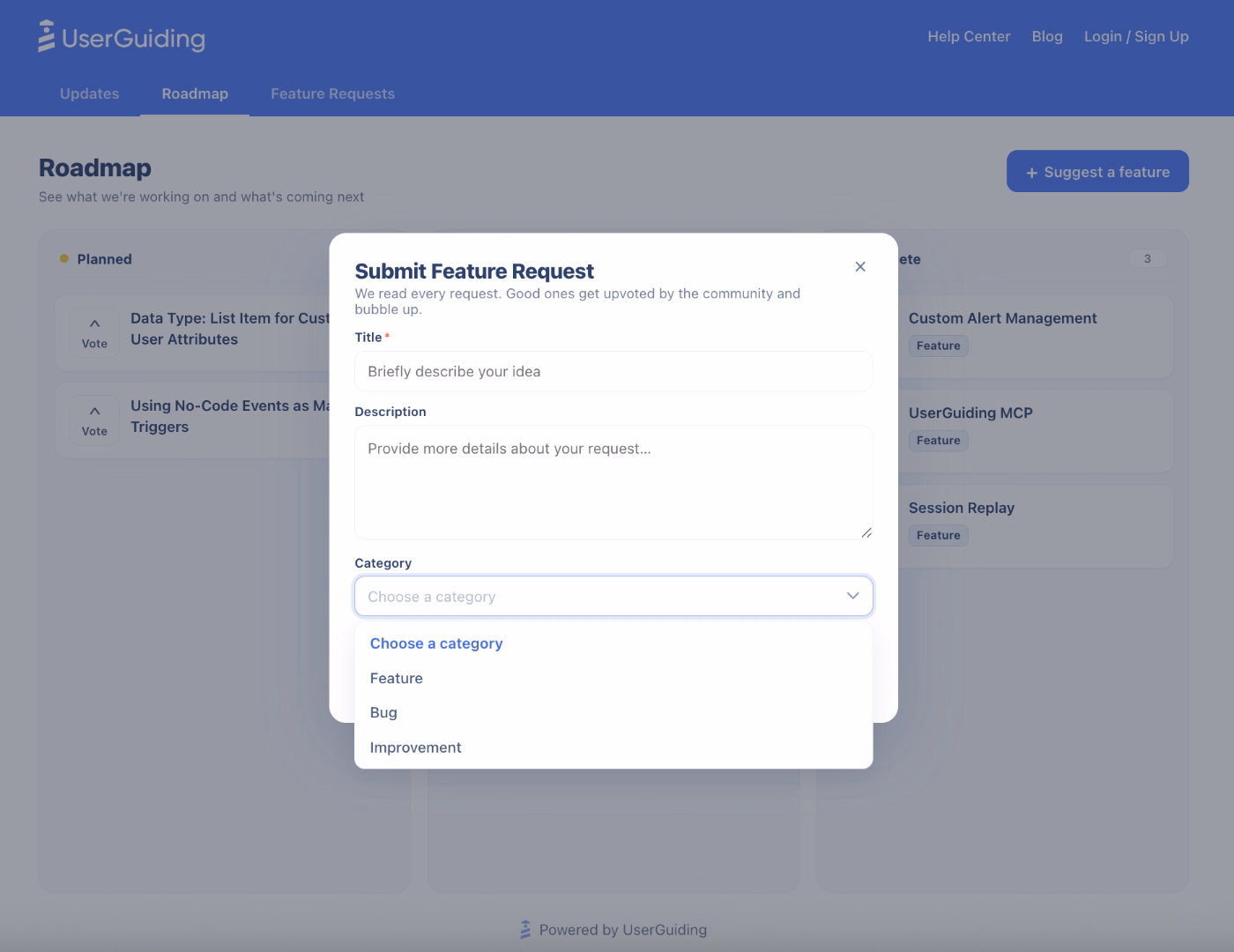Open the Choose a category combo box

point(613,596)
